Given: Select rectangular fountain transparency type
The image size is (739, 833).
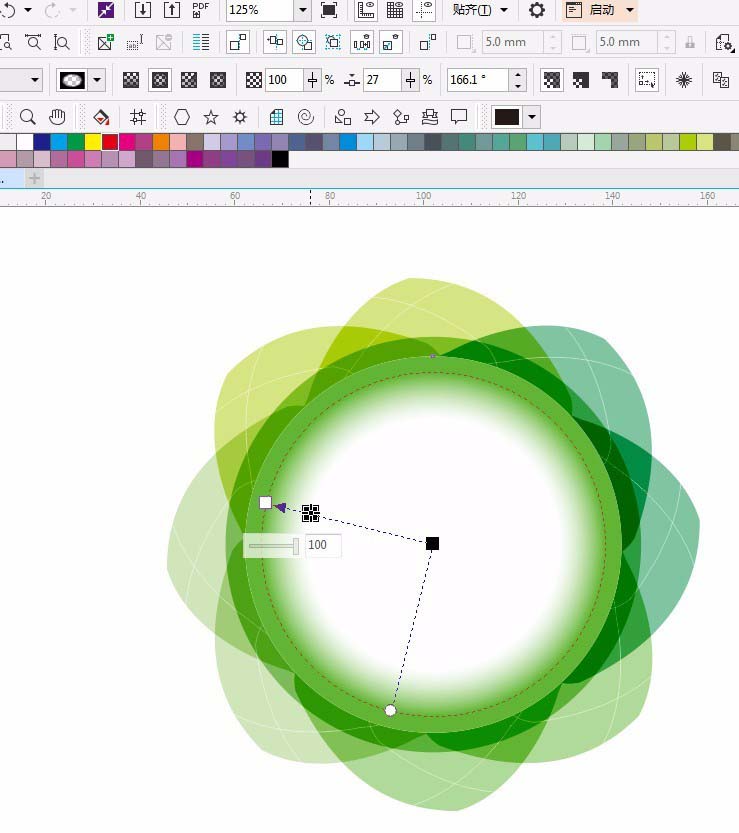Looking at the screenshot, I should (218, 80).
